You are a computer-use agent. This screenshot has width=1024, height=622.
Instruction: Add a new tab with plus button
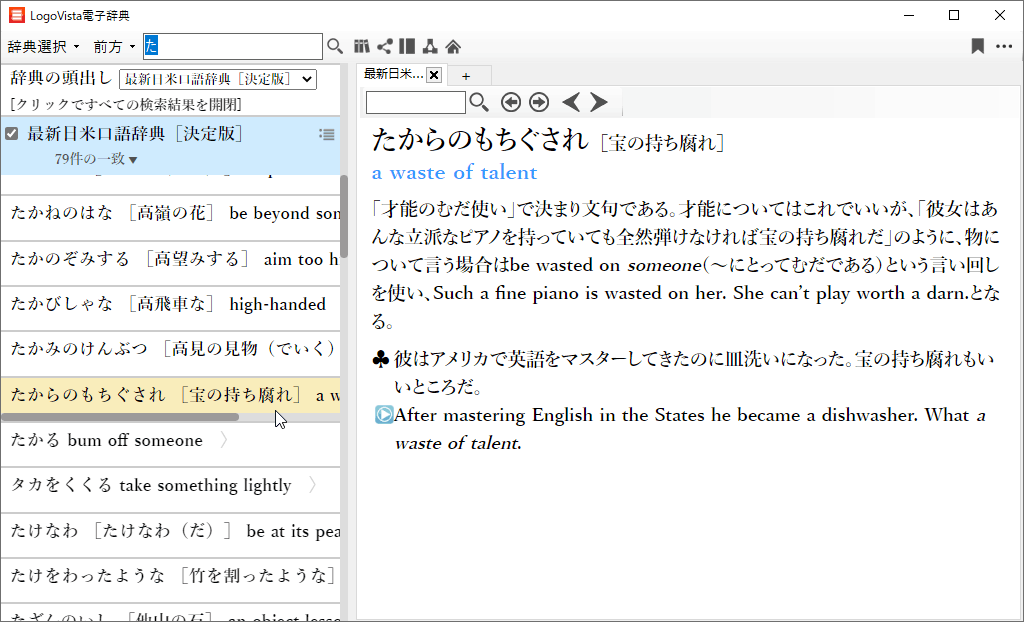tap(466, 76)
